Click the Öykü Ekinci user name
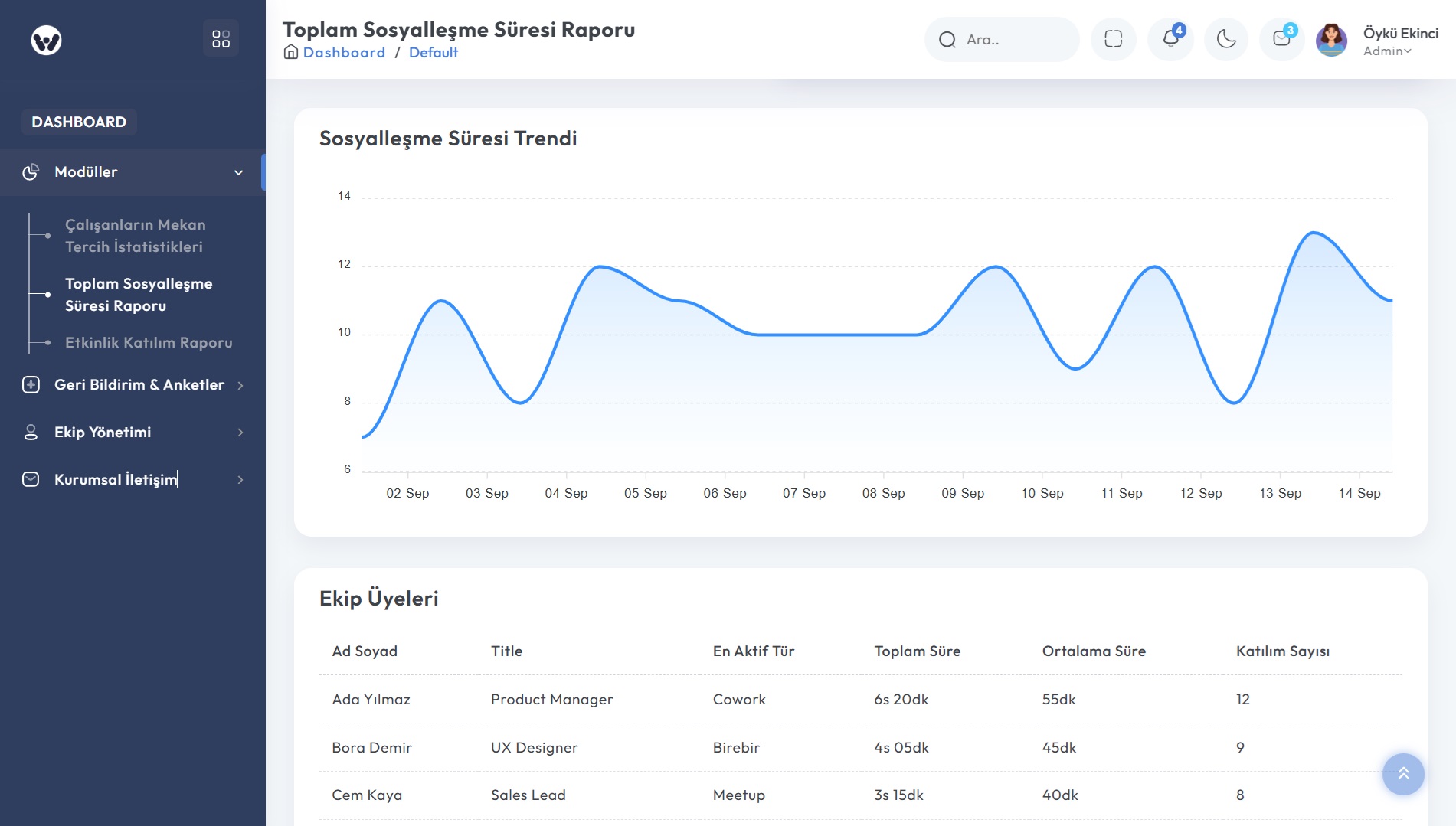Screen dimensions: 1456x826 1400,33
